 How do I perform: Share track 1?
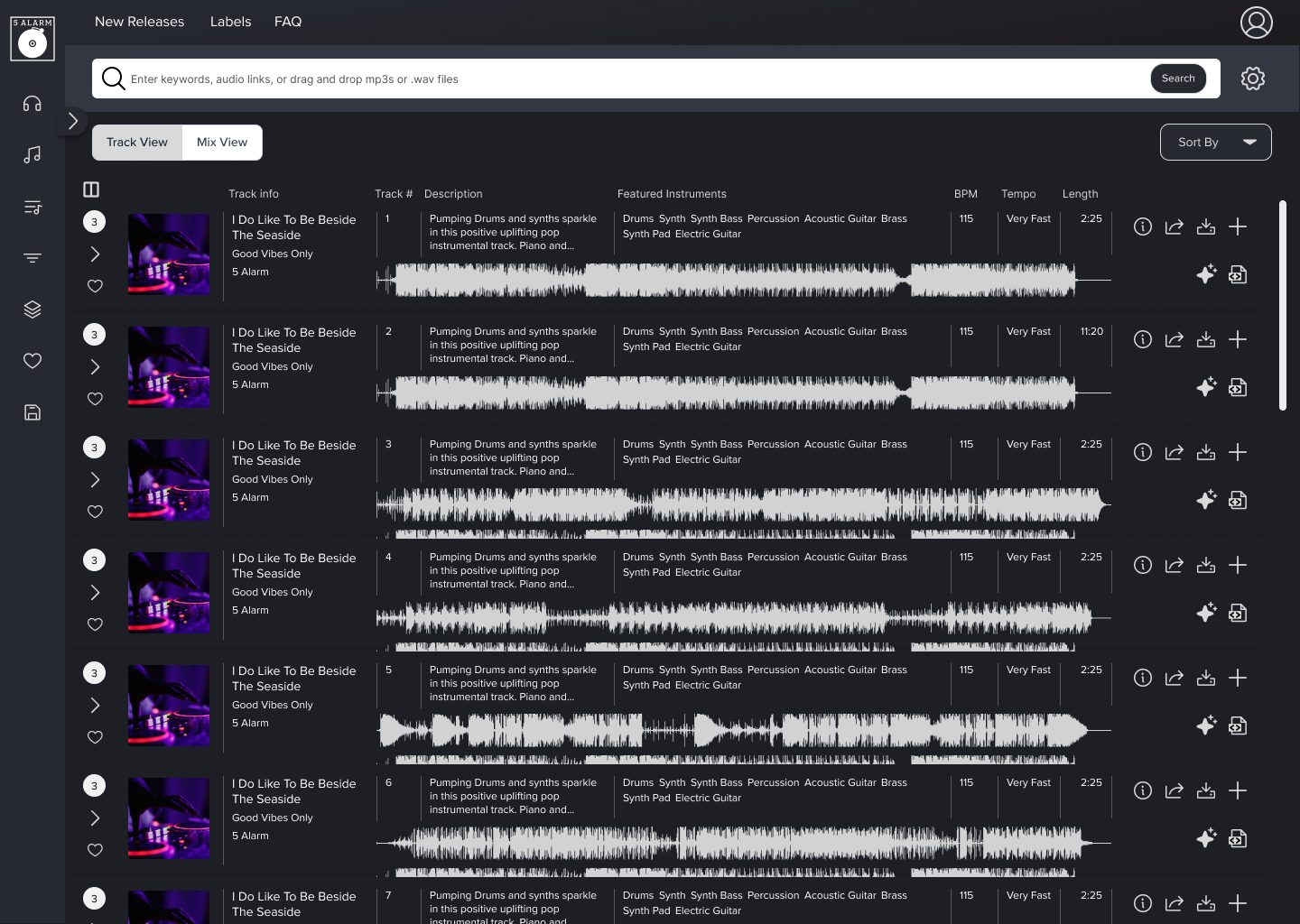pos(1175,226)
